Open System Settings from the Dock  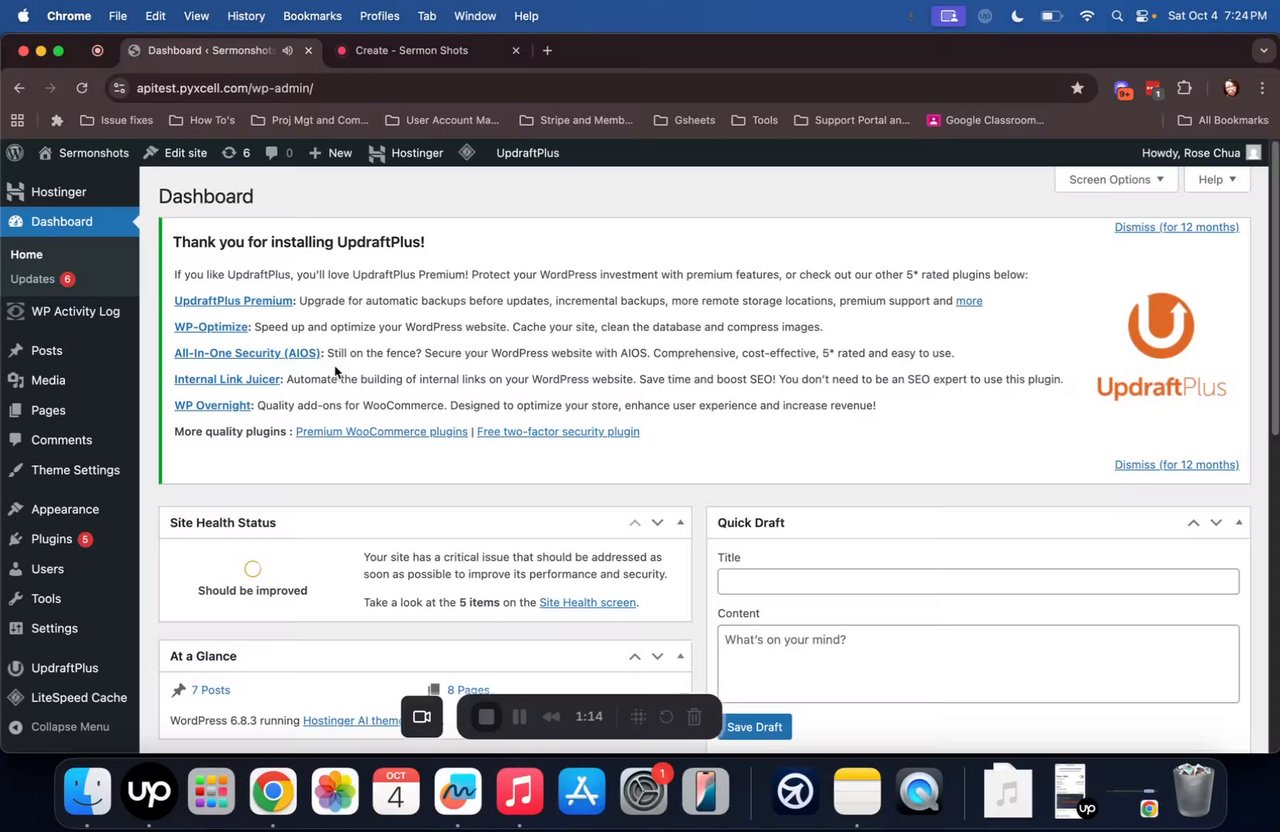(x=644, y=793)
